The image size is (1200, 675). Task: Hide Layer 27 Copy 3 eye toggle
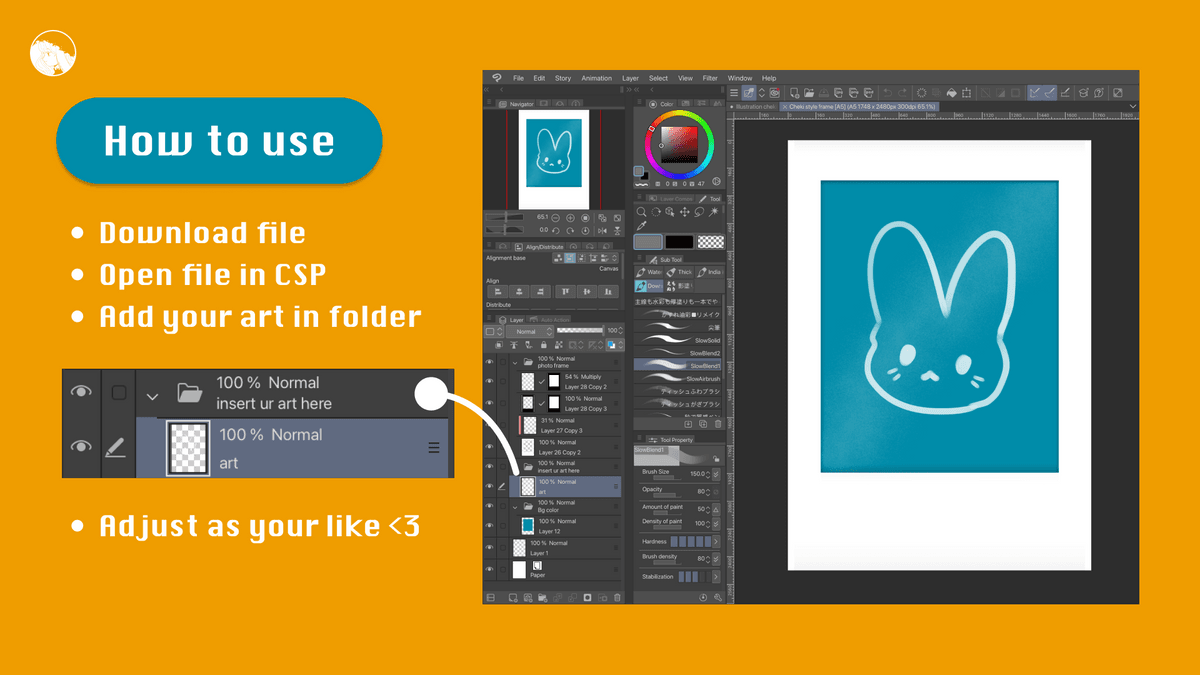tap(490, 424)
